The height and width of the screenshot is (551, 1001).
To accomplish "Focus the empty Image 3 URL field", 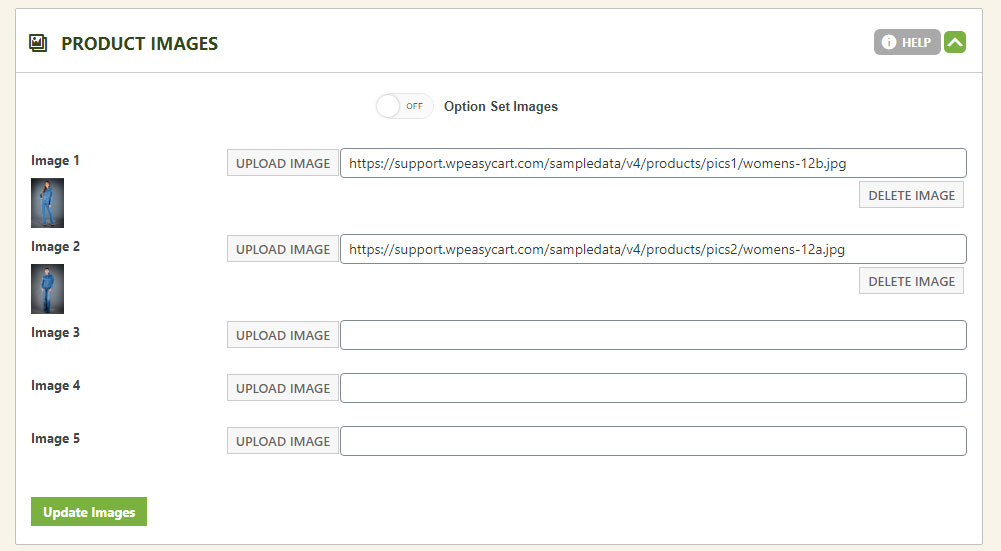I will [x=653, y=335].
